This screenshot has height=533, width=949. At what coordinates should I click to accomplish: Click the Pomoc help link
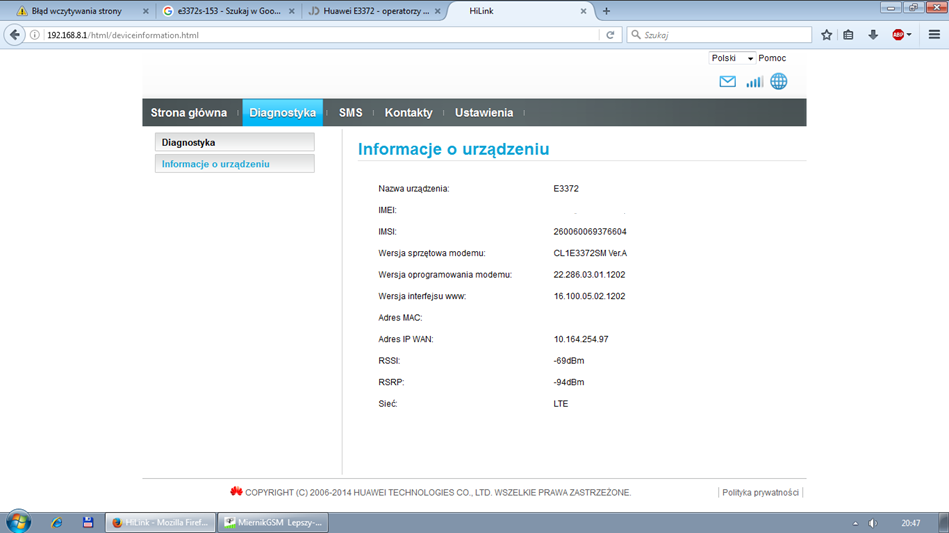pyautogui.click(x=772, y=58)
